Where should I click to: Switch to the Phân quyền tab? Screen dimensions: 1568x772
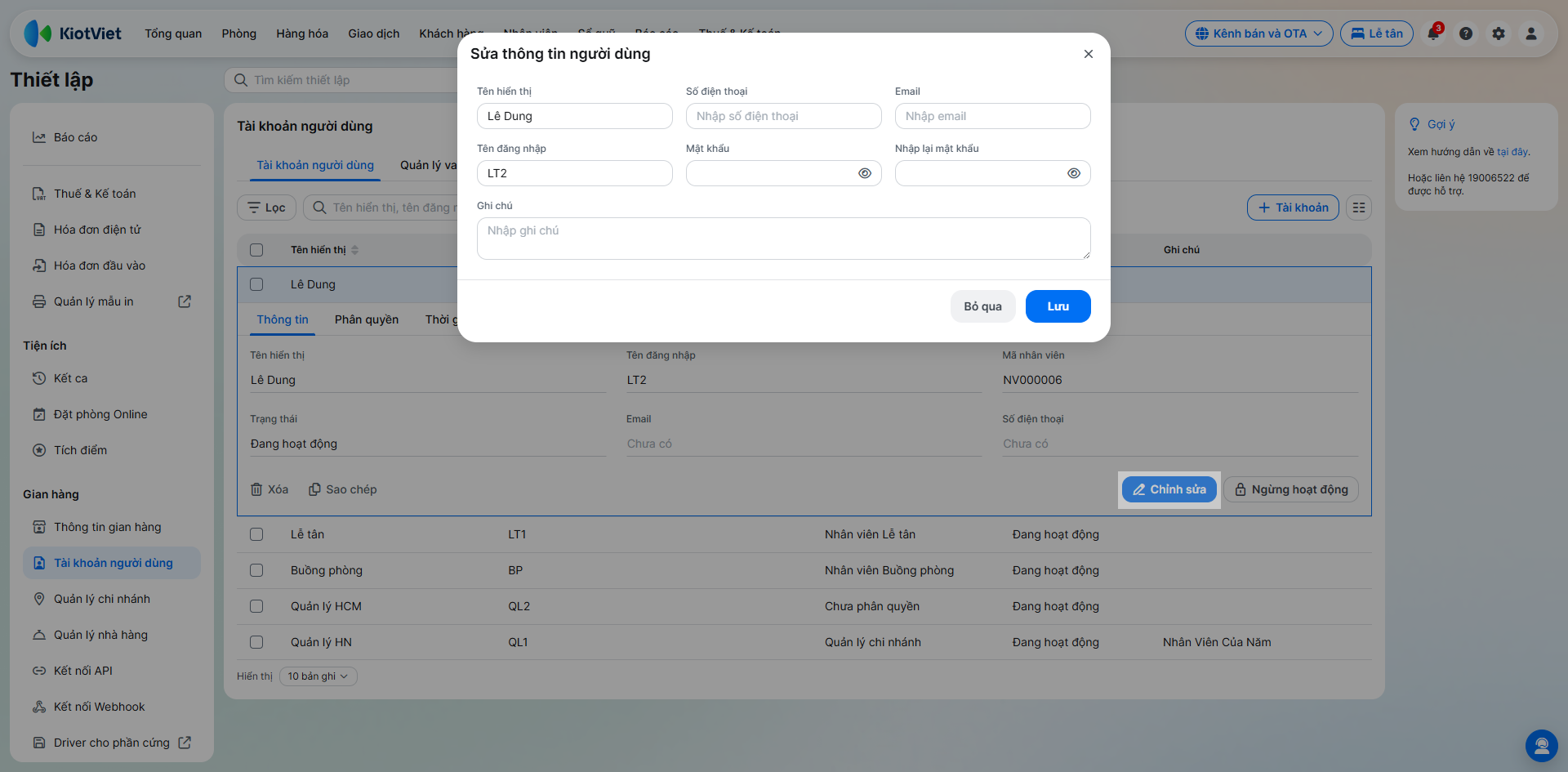[367, 319]
